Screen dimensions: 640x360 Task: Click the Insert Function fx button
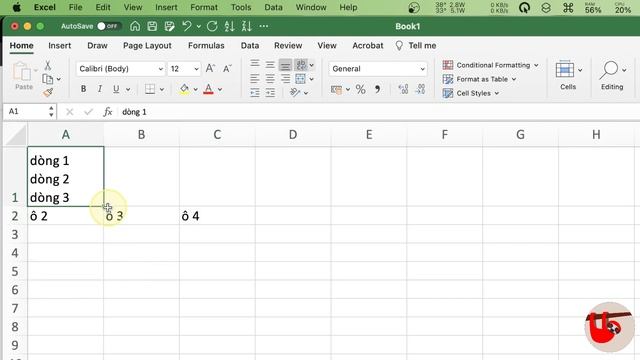point(107,112)
